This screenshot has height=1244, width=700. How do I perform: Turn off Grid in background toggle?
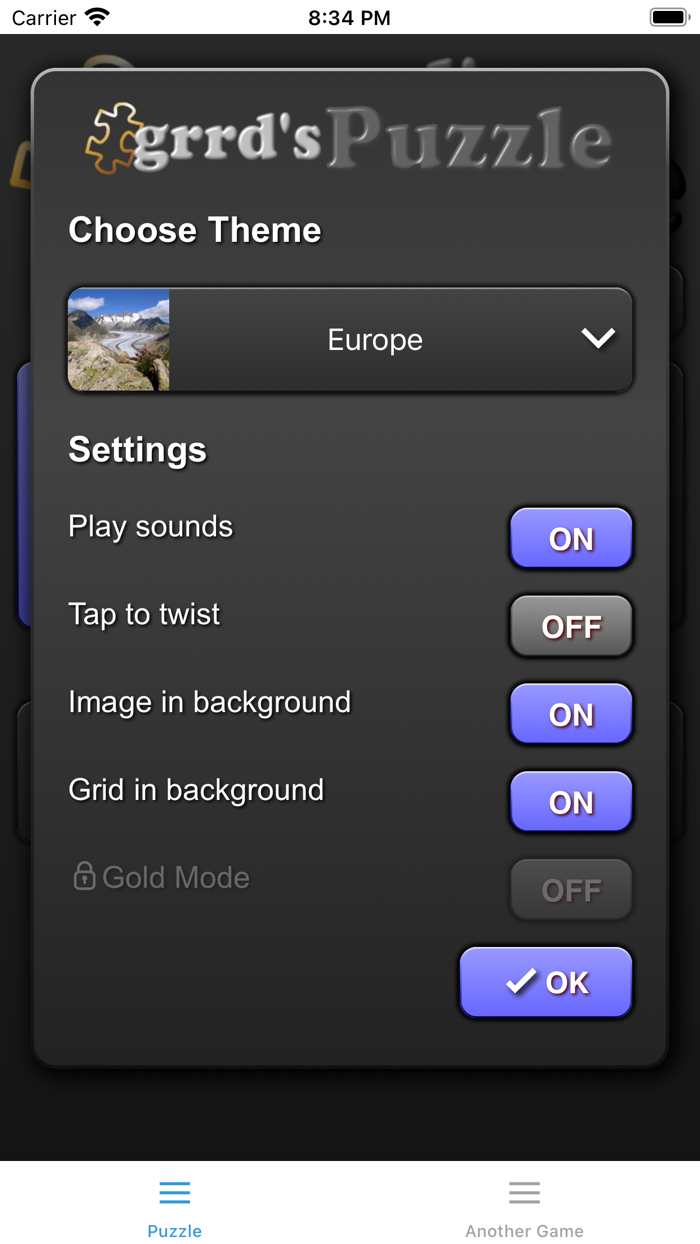(x=571, y=803)
